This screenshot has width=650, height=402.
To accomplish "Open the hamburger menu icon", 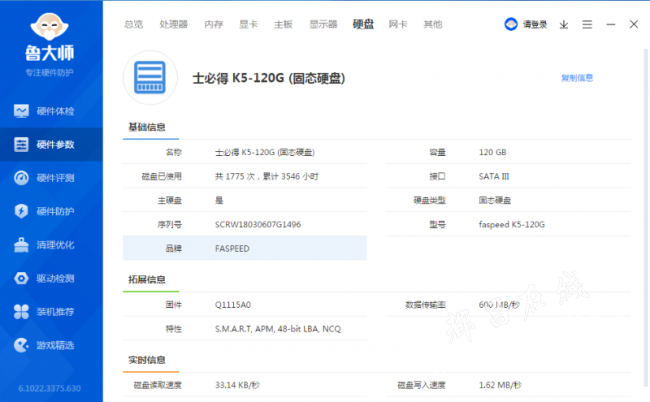I will coord(587,24).
